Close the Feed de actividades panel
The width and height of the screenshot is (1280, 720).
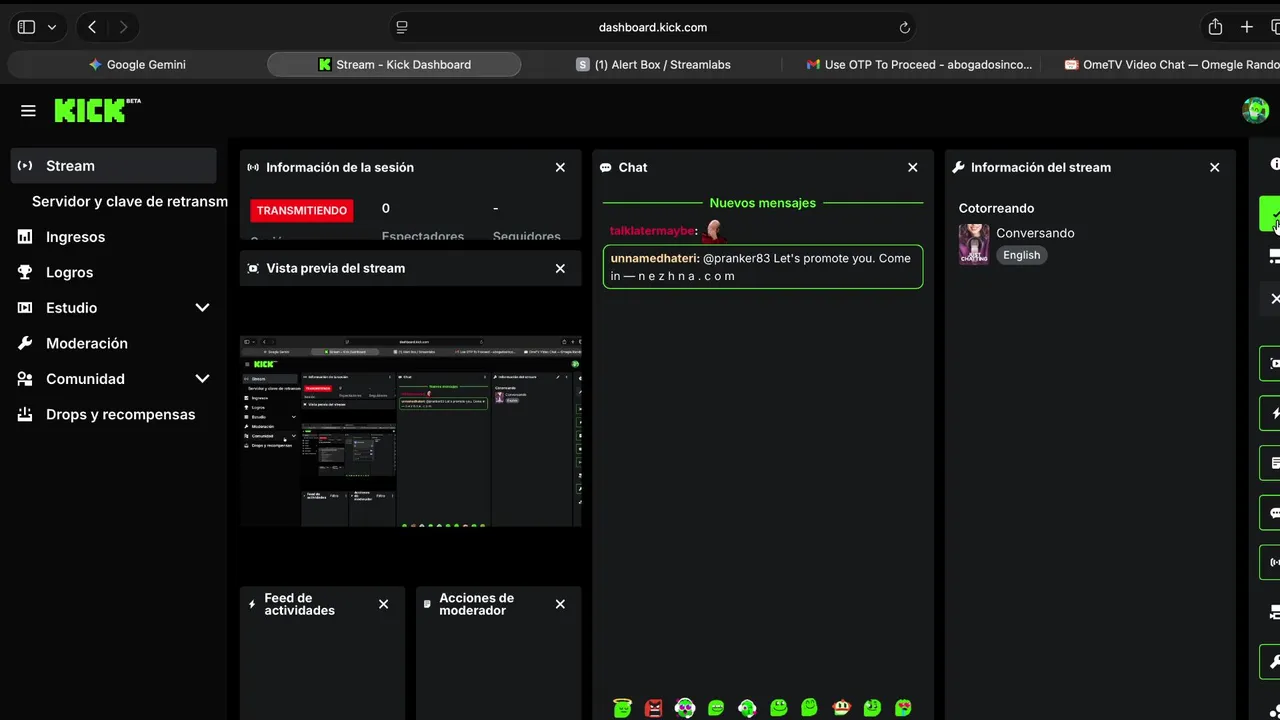pyautogui.click(x=383, y=604)
